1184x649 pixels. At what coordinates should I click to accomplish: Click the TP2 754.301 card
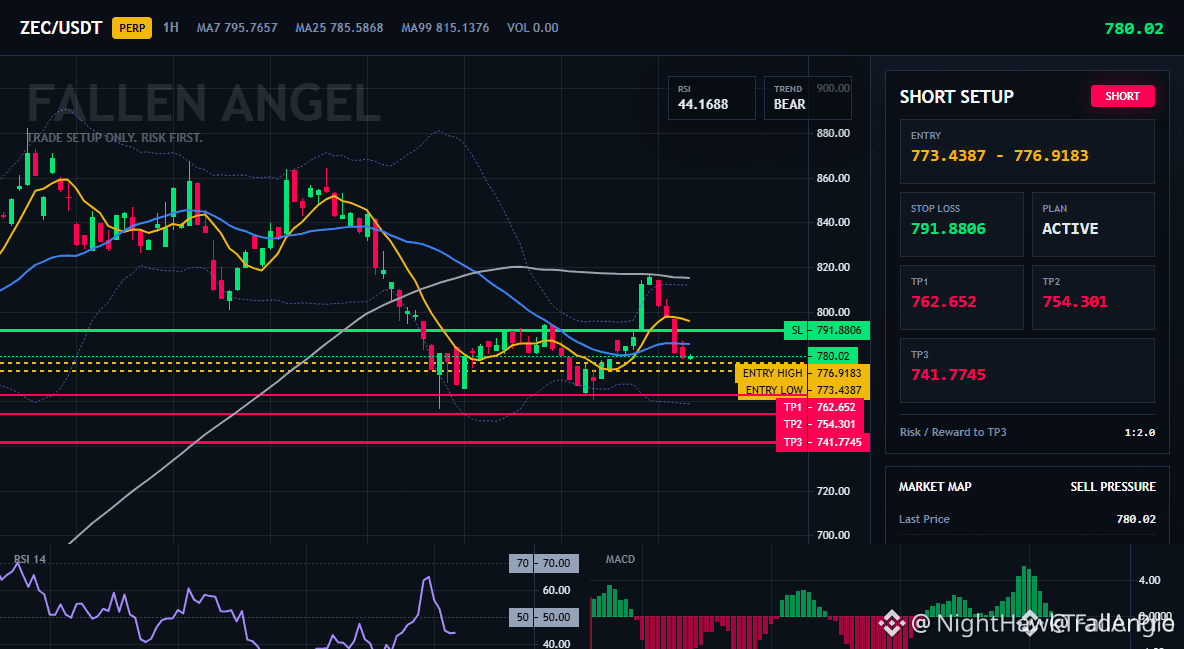click(1093, 297)
